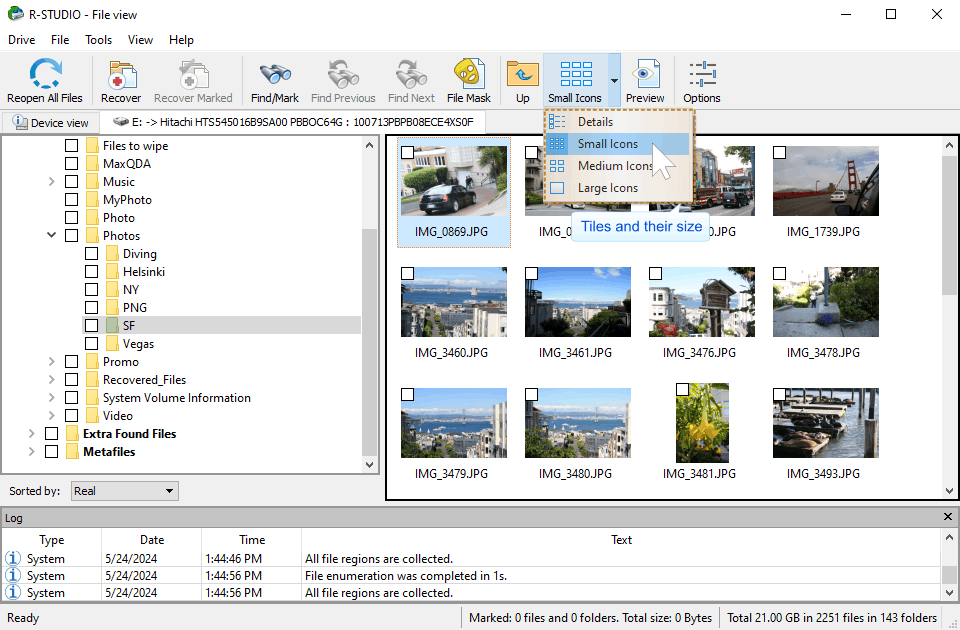Viewport: 960px width, 630px height.
Task: Tick the checkbox next to Music folder
Action: (x=72, y=182)
